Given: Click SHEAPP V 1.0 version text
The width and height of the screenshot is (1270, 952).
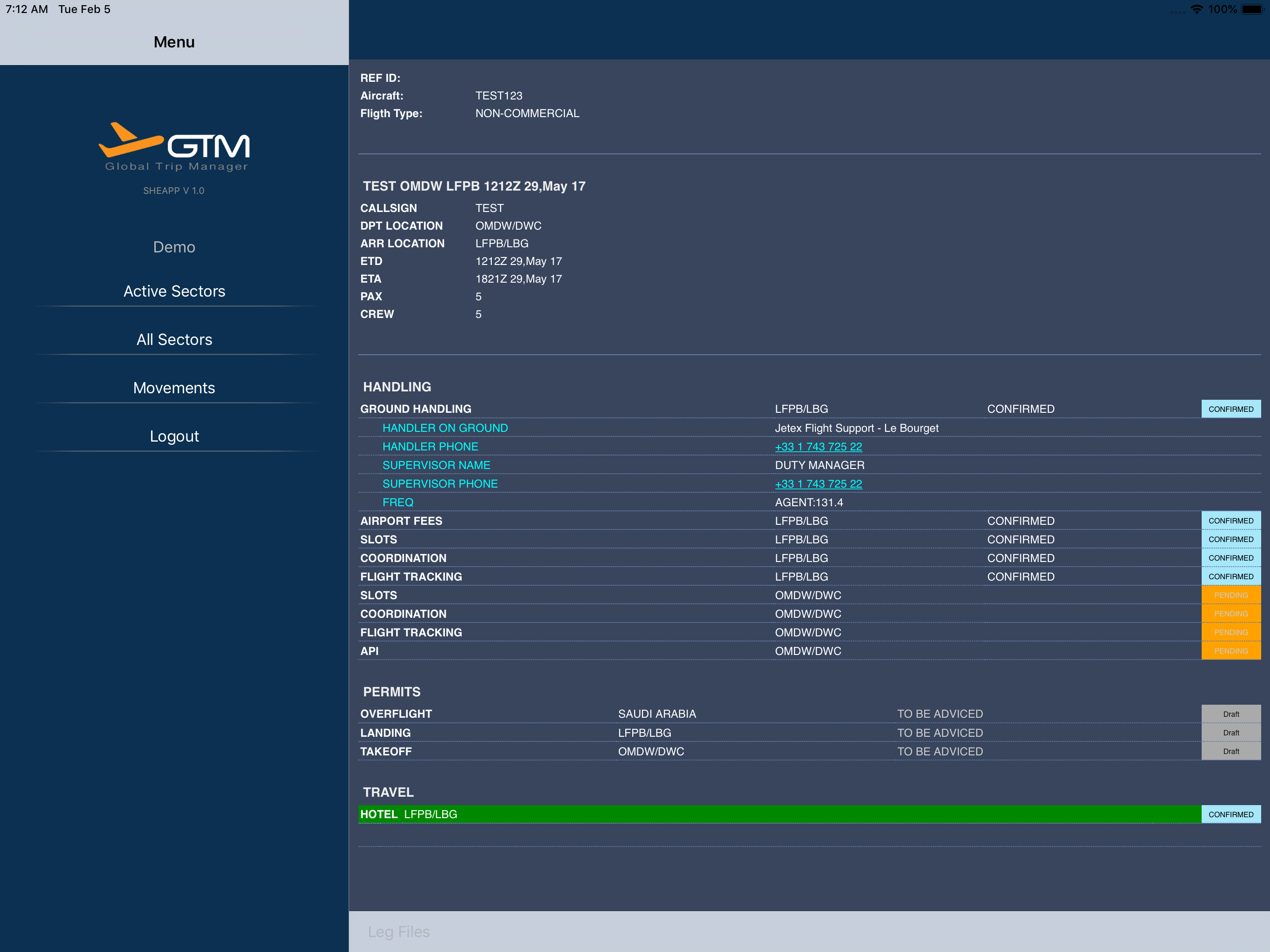Looking at the screenshot, I should click(x=173, y=190).
